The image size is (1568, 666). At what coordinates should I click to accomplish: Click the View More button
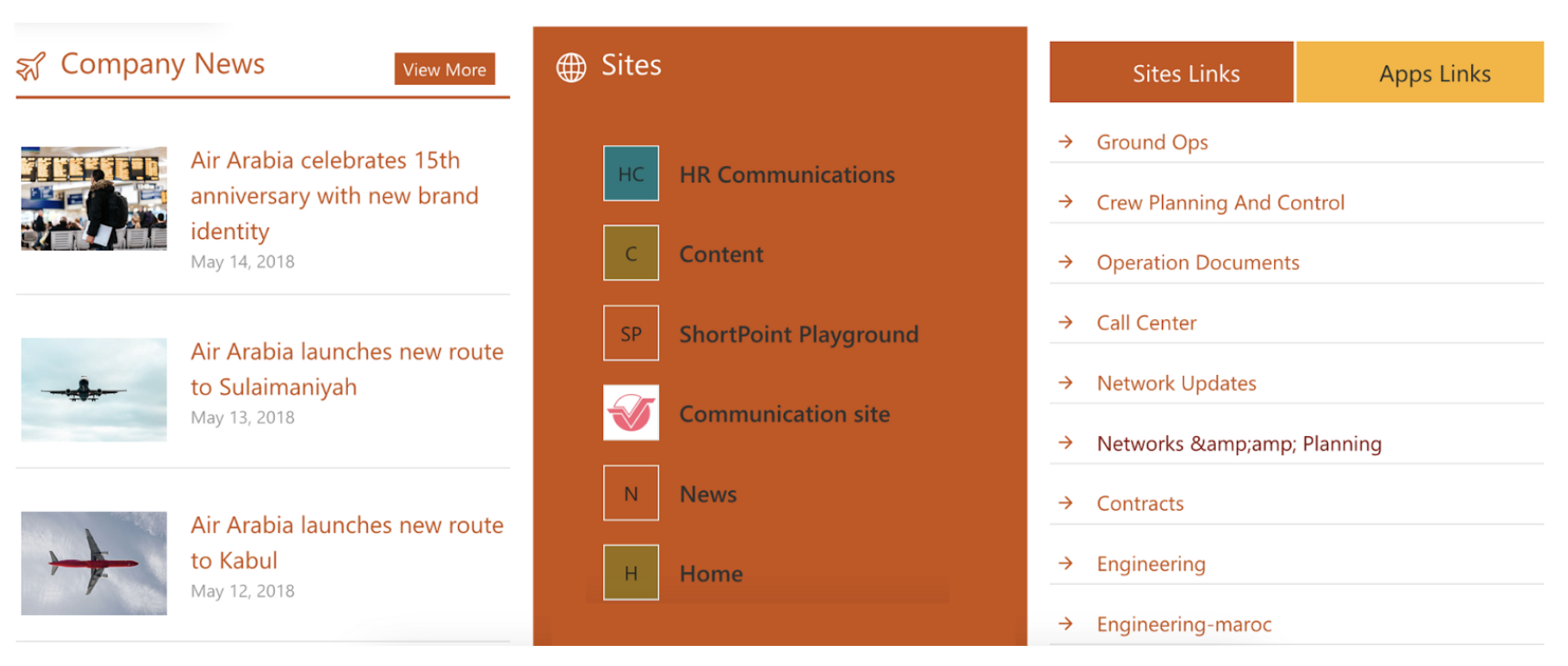[x=444, y=68]
